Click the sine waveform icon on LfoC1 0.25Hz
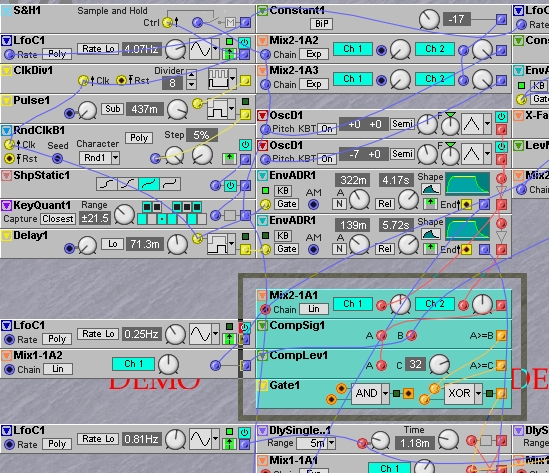549x473 pixels. coord(200,334)
